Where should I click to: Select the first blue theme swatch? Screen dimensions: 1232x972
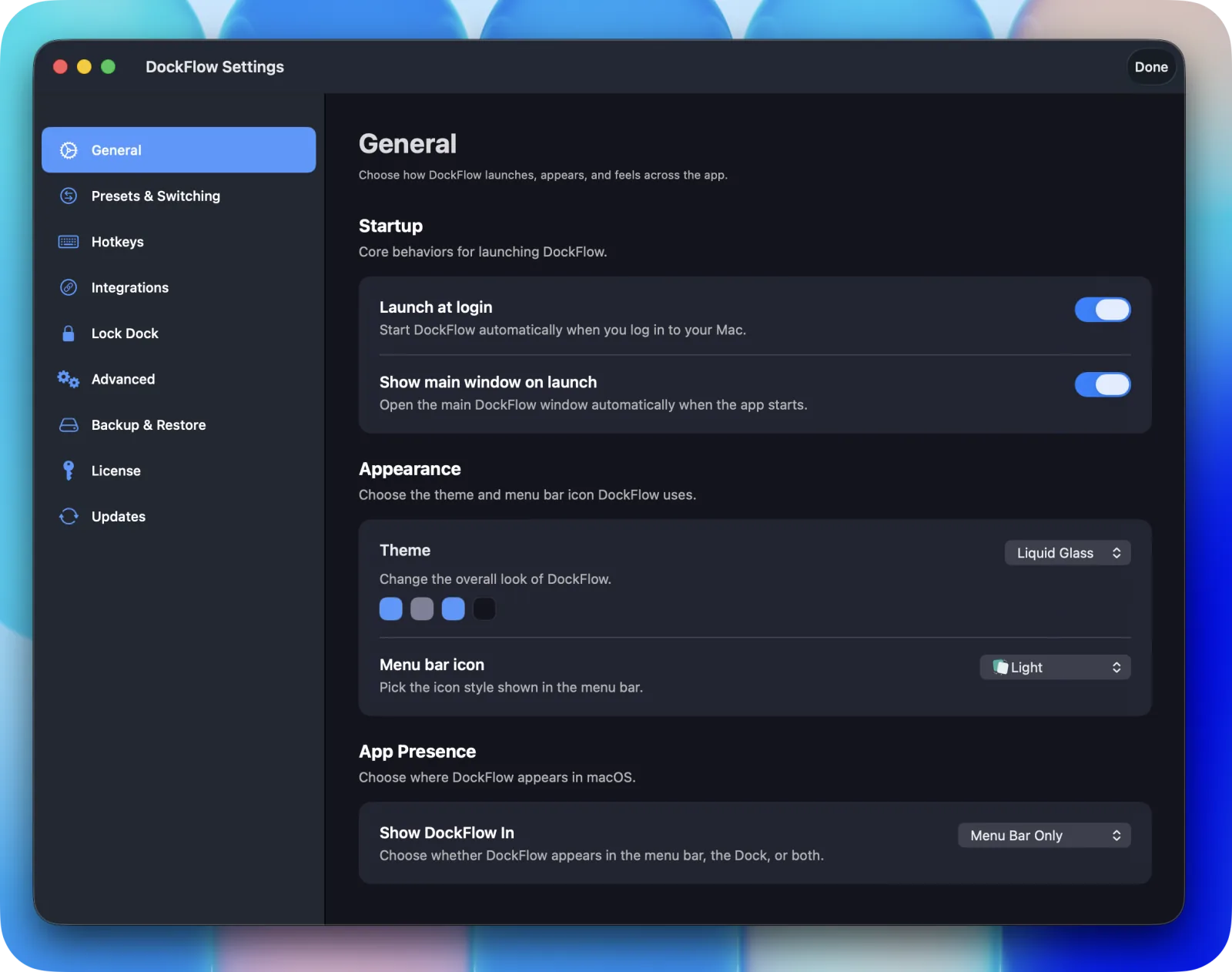click(391, 609)
